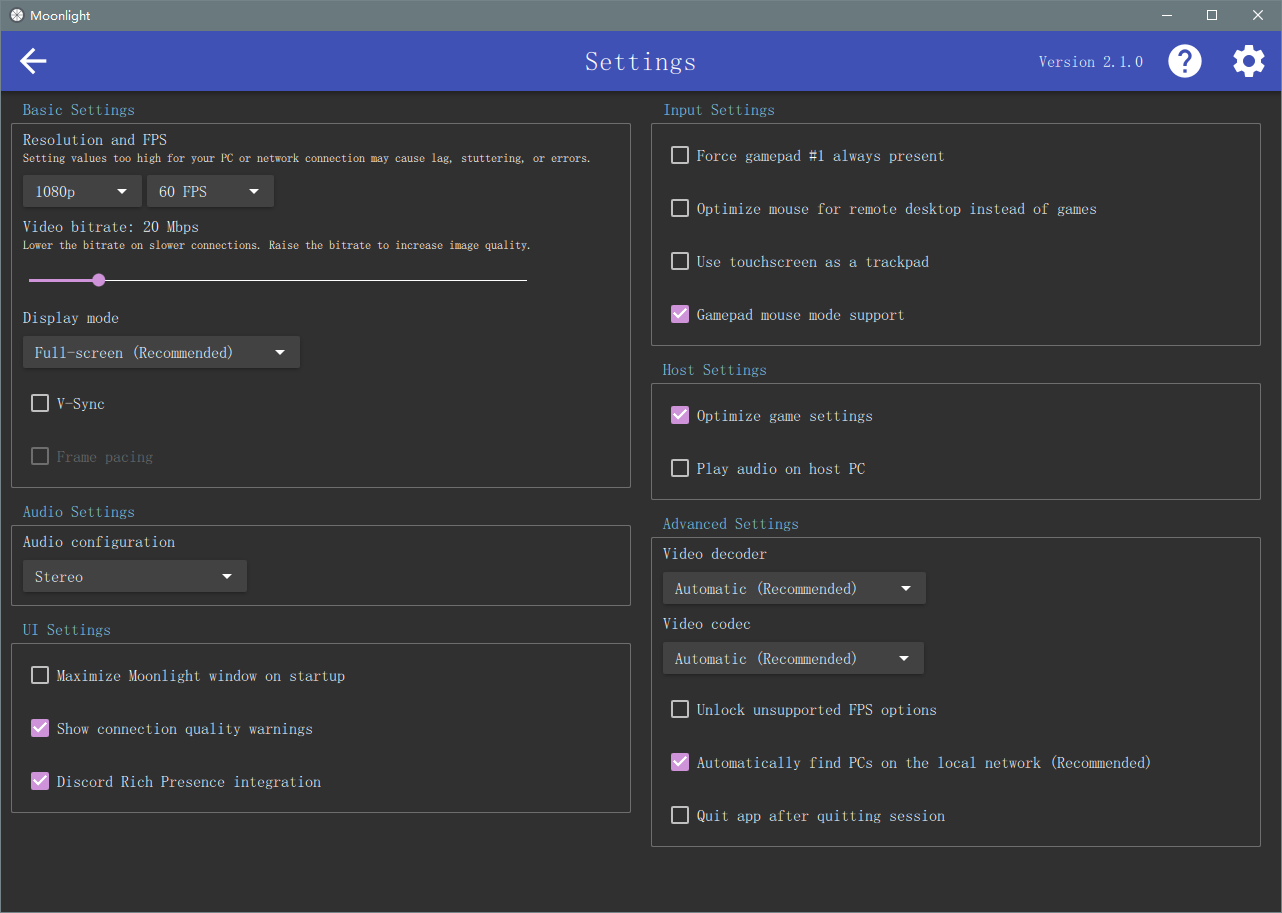Close the Moonlight window

[x=1258, y=15]
